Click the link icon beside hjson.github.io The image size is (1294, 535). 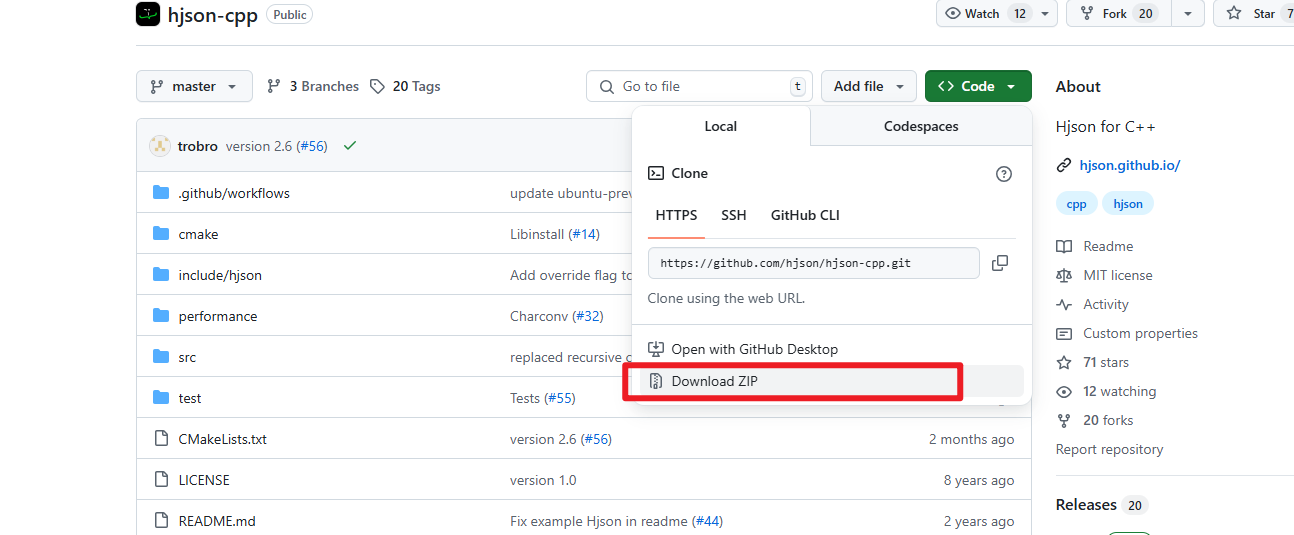1064,165
